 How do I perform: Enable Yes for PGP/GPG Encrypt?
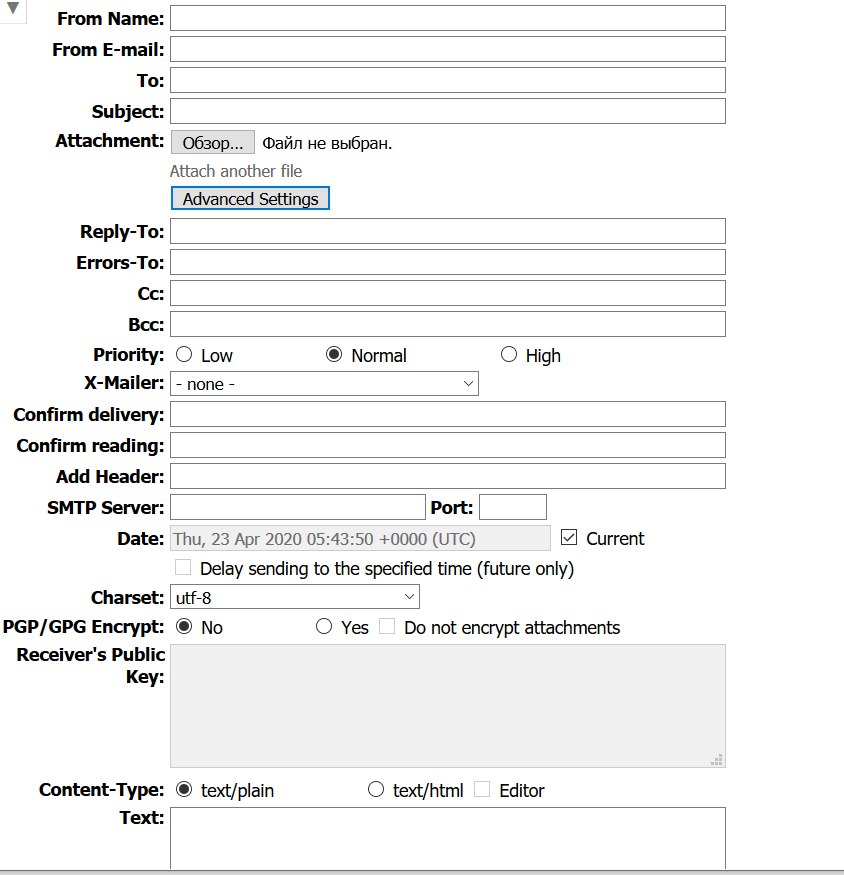(324, 627)
